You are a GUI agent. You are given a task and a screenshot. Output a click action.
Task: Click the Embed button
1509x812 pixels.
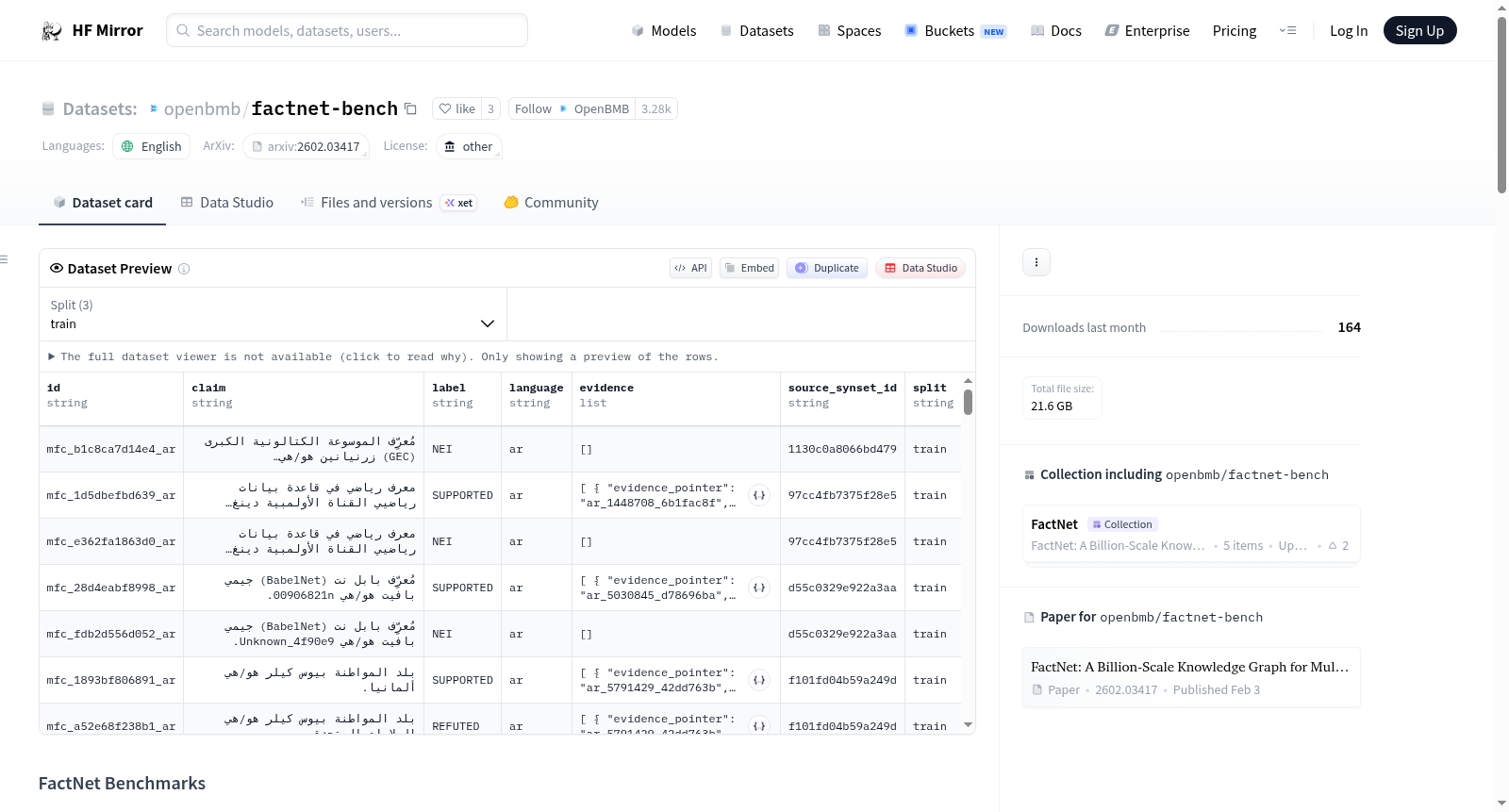tap(750, 268)
